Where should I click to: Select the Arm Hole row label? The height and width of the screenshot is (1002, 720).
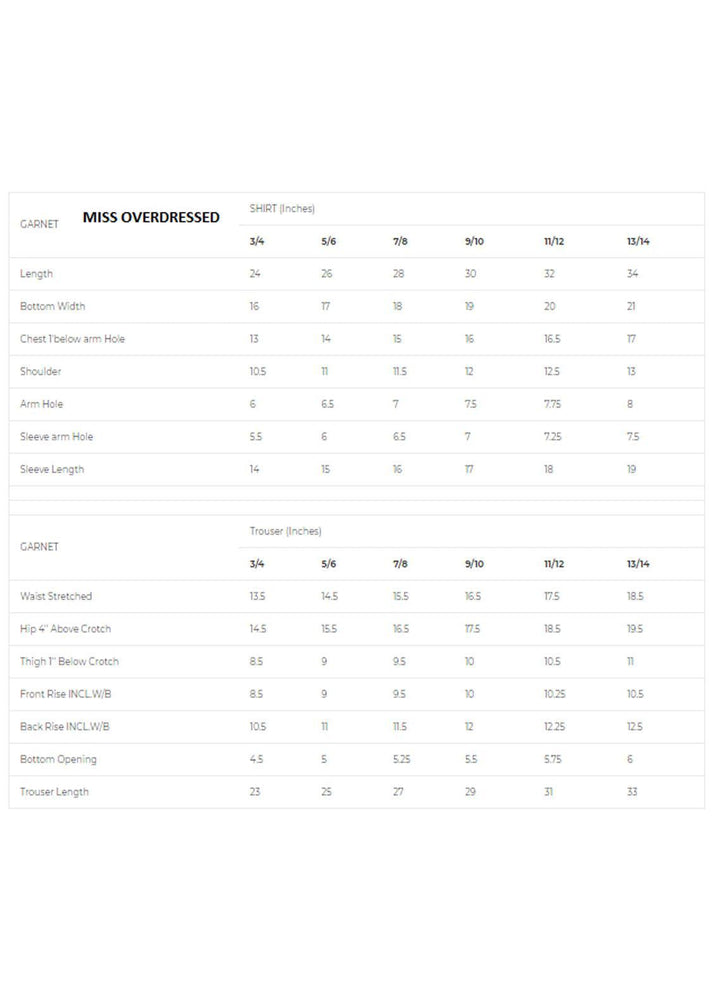(x=42, y=404)
